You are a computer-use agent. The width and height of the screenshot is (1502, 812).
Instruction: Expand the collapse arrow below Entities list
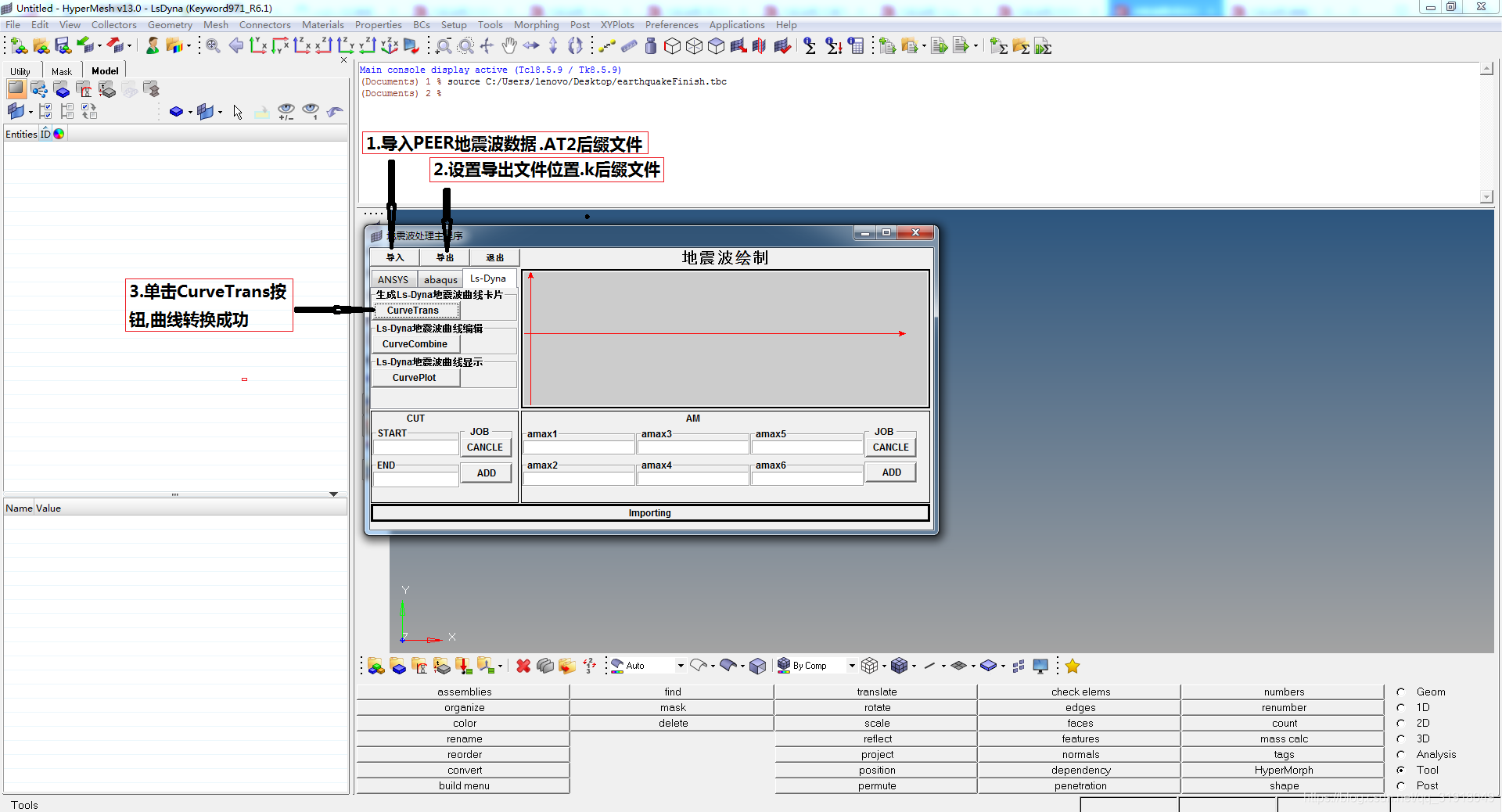tap(333, 494)
